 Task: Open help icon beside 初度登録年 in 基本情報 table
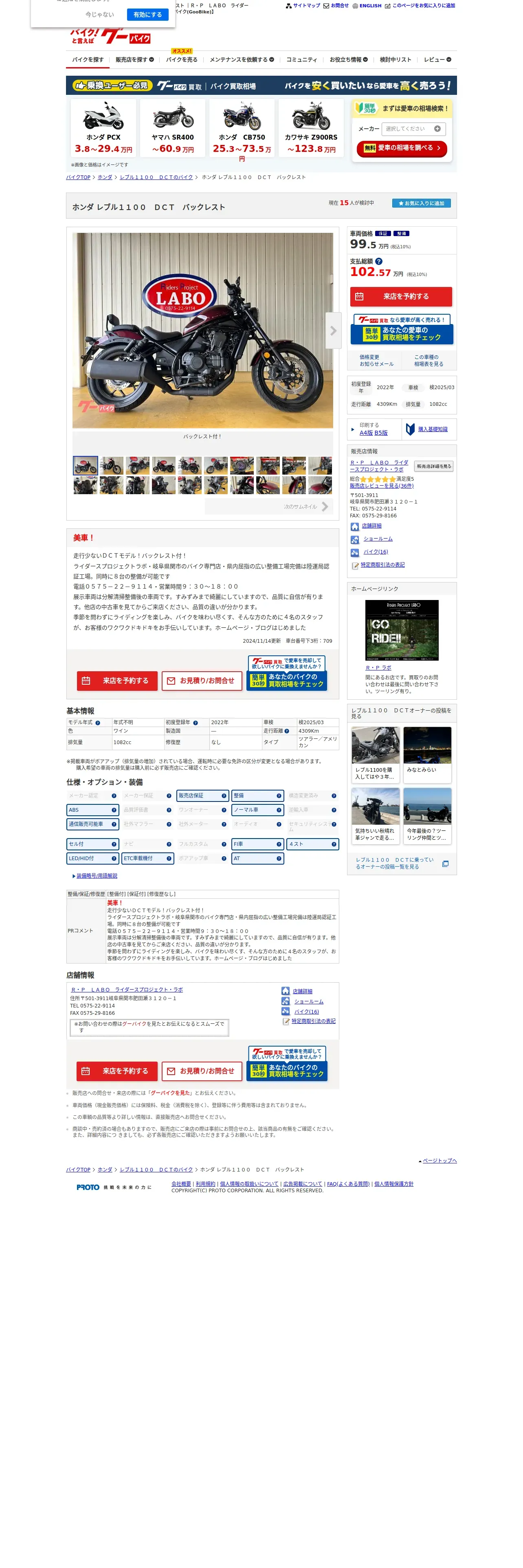196,723
